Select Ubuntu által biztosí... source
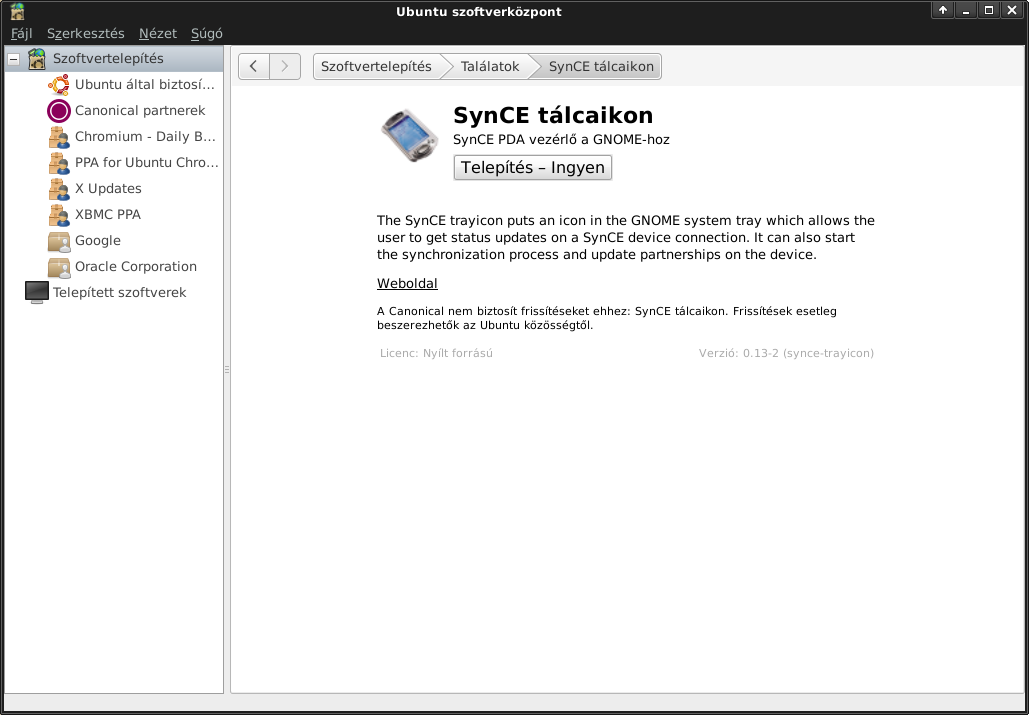The width and height of the screenshot is (1029, 715). pyautogui.click(x=114, y=85)
